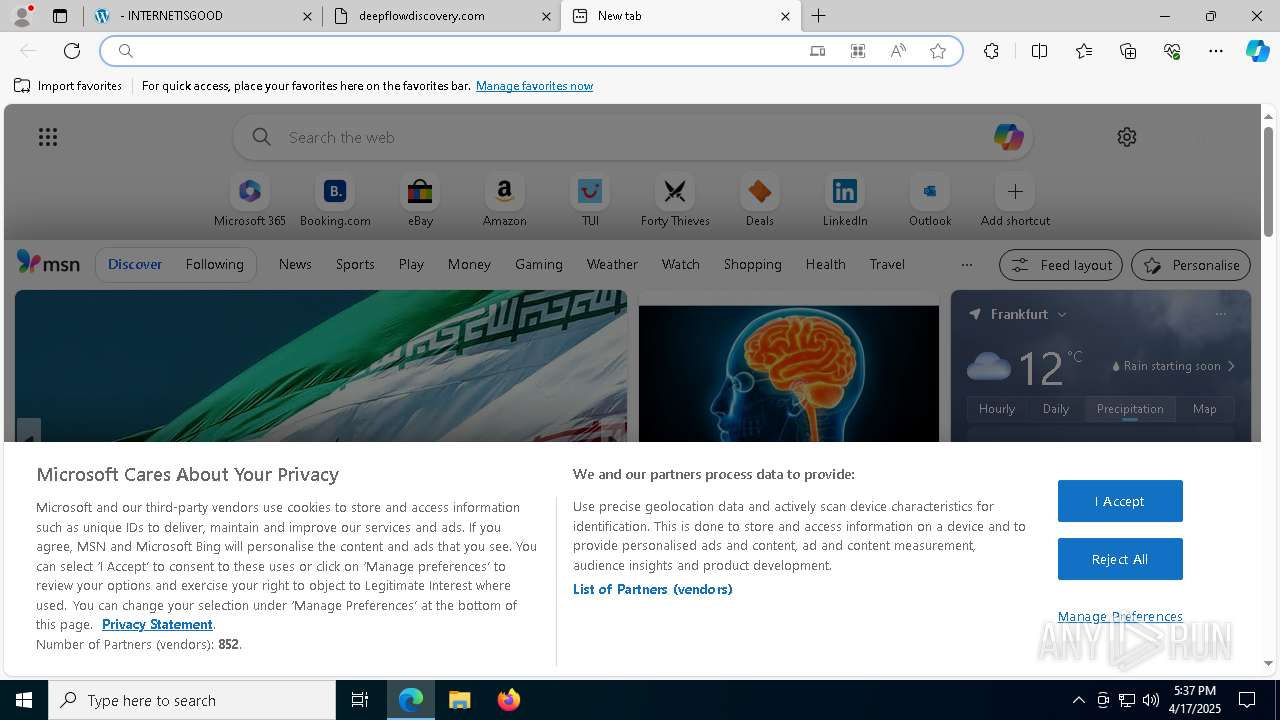Screen dimensions: 1280x720
Task: Refresh the page
Action: coord(72,51)
